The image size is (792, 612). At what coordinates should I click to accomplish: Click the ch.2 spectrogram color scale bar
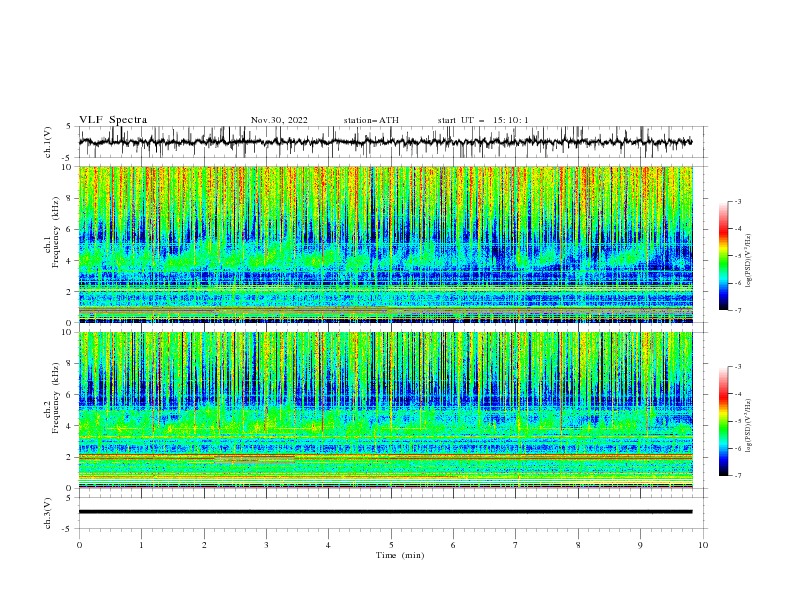[x=724, y=421]
